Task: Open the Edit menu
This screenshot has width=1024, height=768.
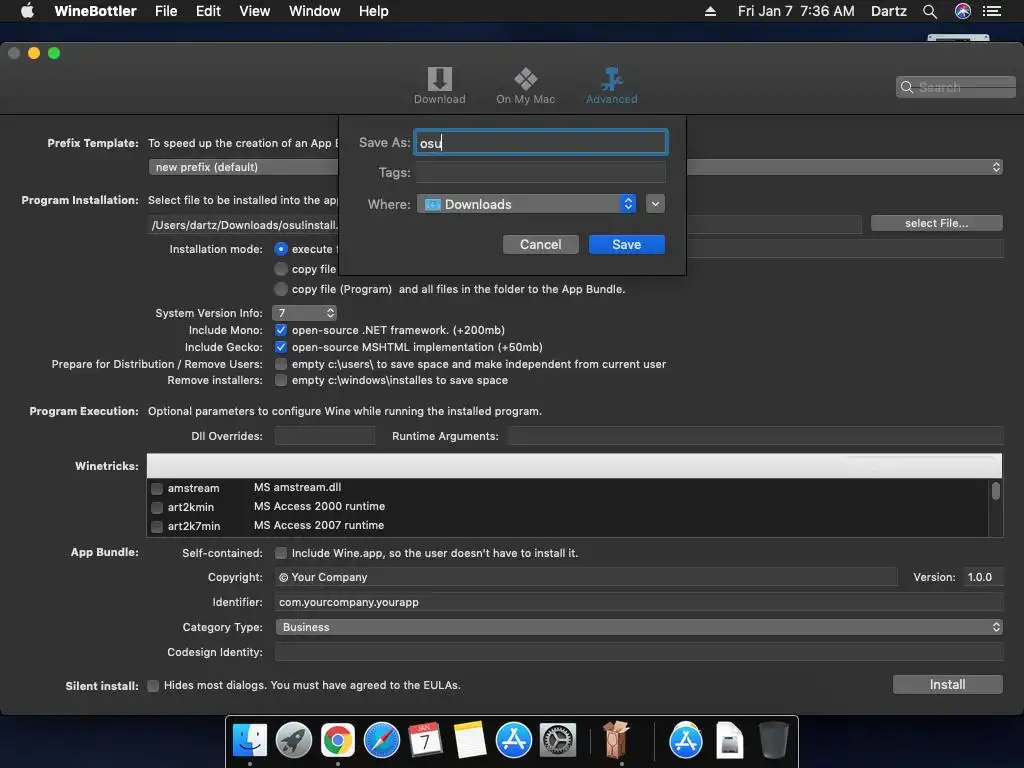Action: pyautogui.click(x=208, y=11)
